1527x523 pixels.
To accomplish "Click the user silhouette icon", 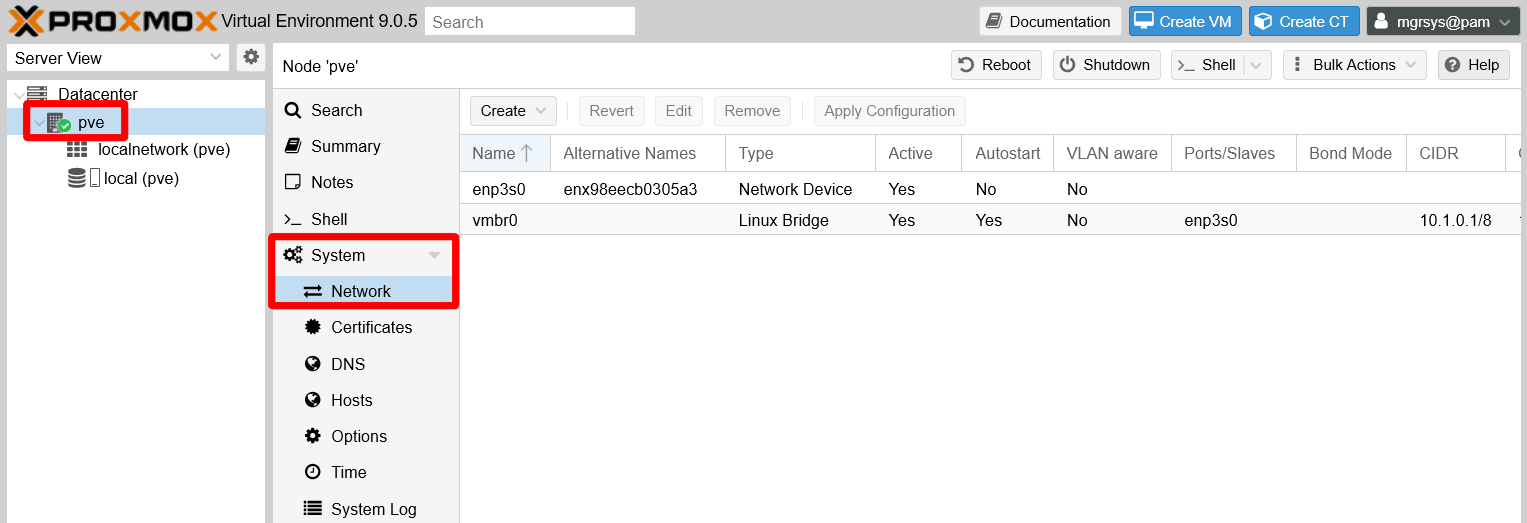I will pyautogui.click(x=1382, y=21).
